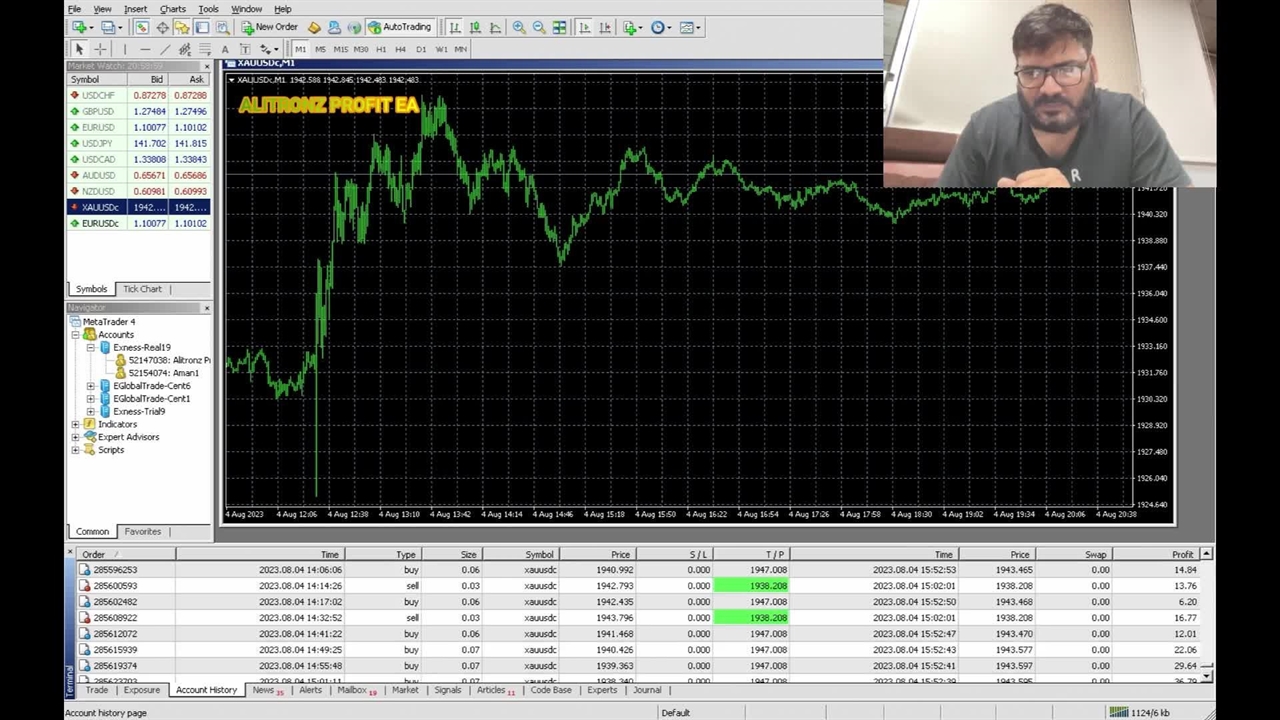Toggle the AutoTrading button
This screenshot has height=720, width=1280.
click(400, 27)
